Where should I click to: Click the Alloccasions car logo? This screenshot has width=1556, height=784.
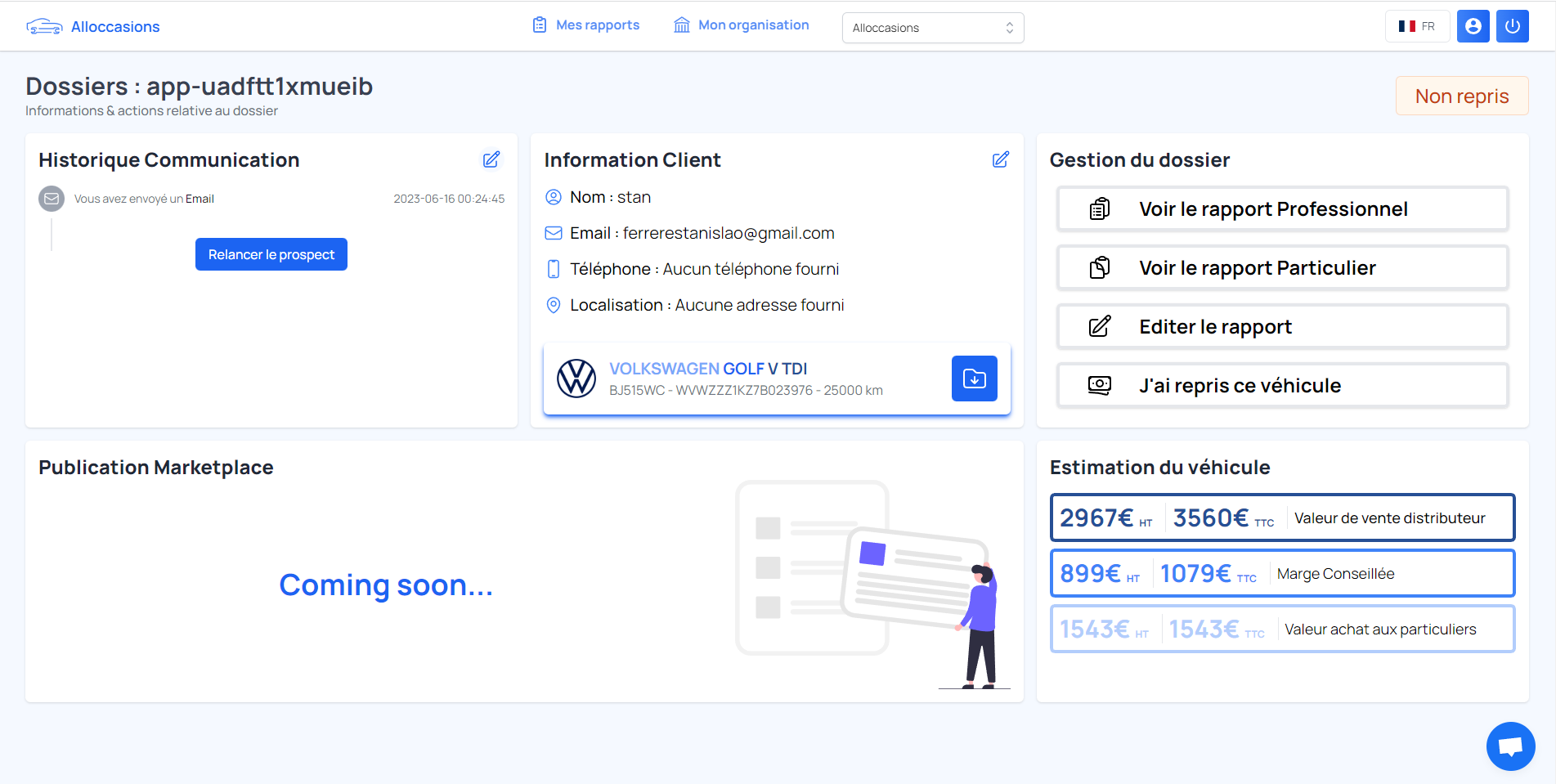point(44,27)
